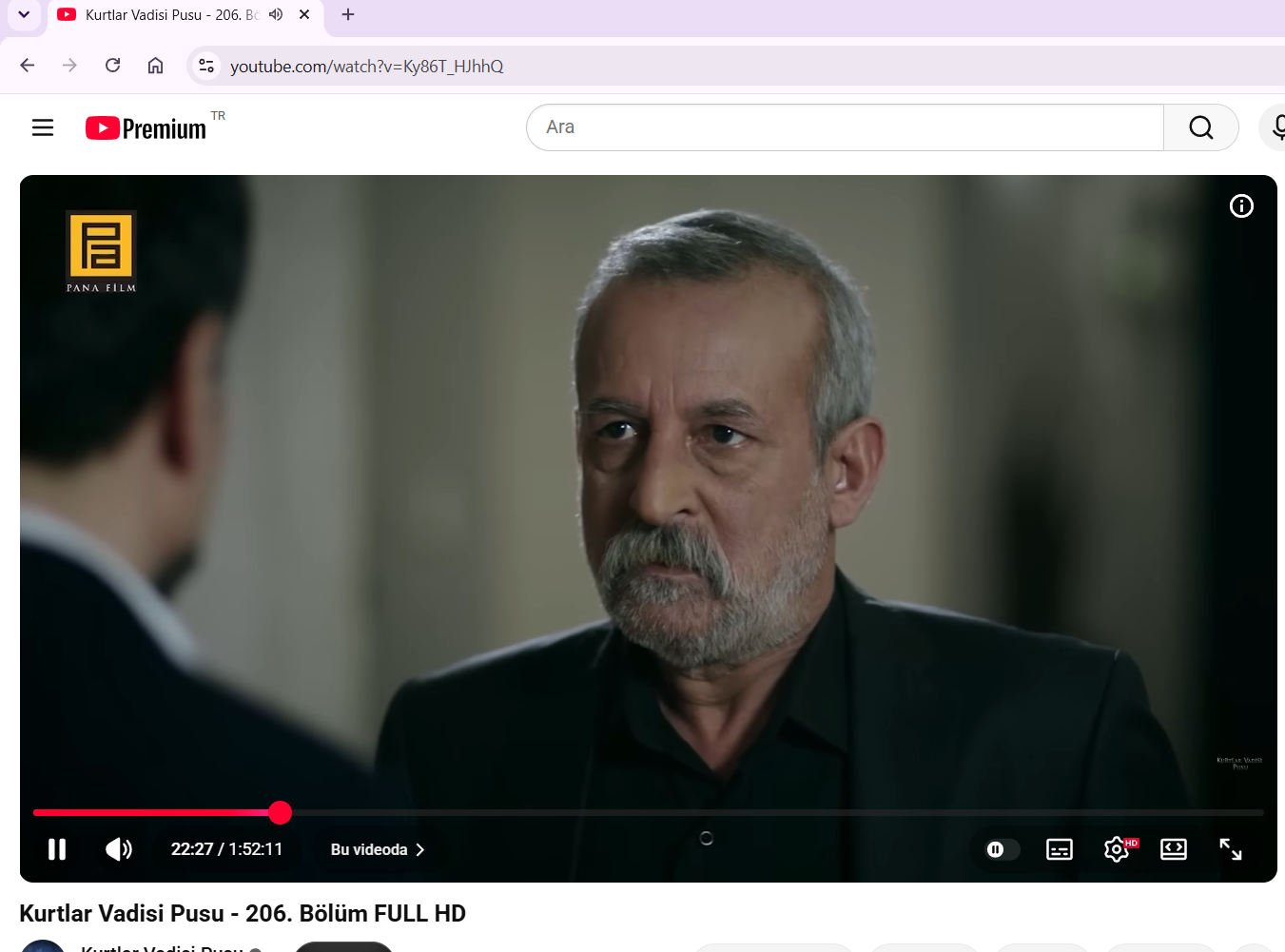The height and width of the screenshot is (952, 1285).
Task: Close the Kurtlar Vadisi Pusu tab
Action: pos(304,15)
